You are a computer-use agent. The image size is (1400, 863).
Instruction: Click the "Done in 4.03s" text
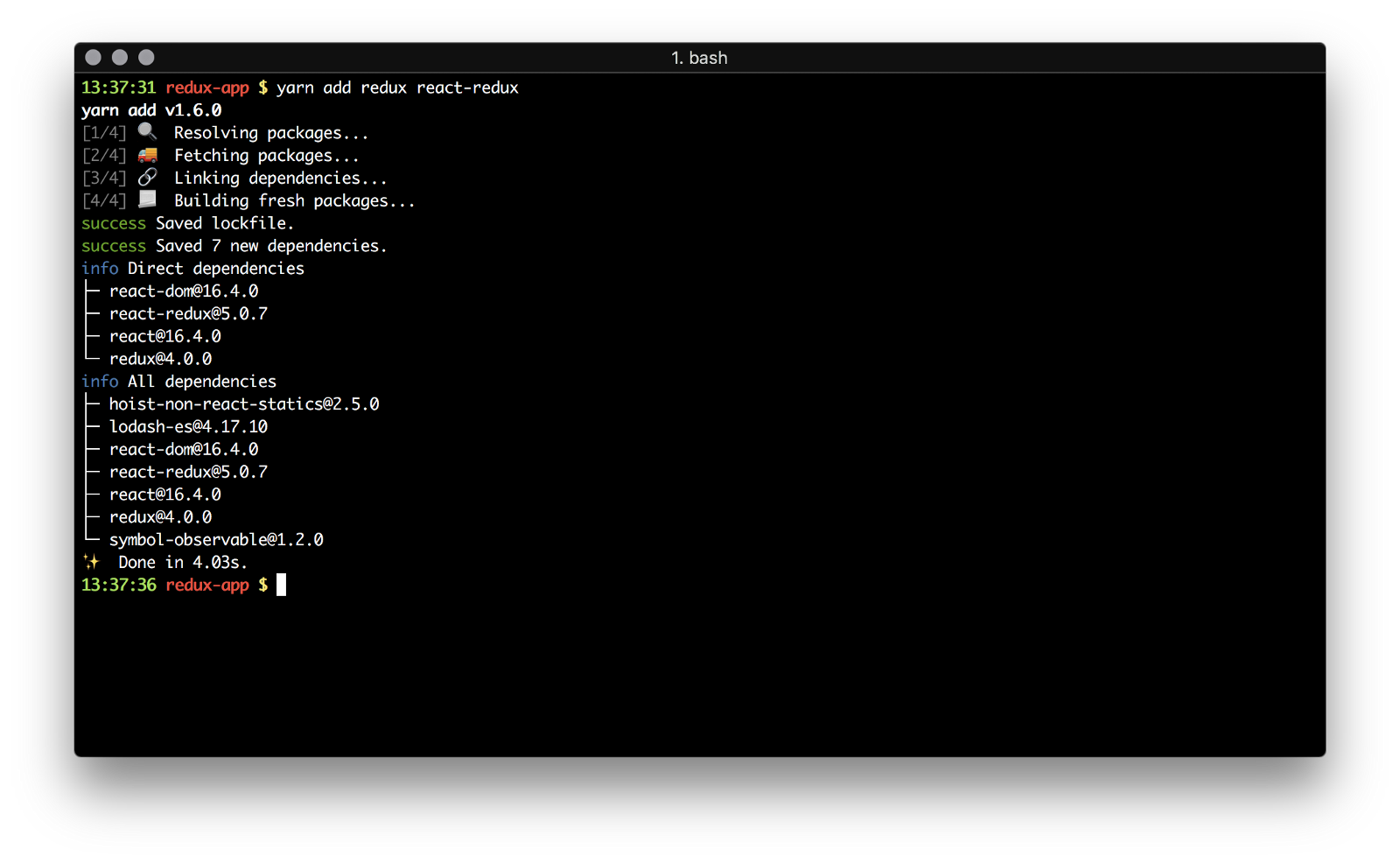point(182,562)
